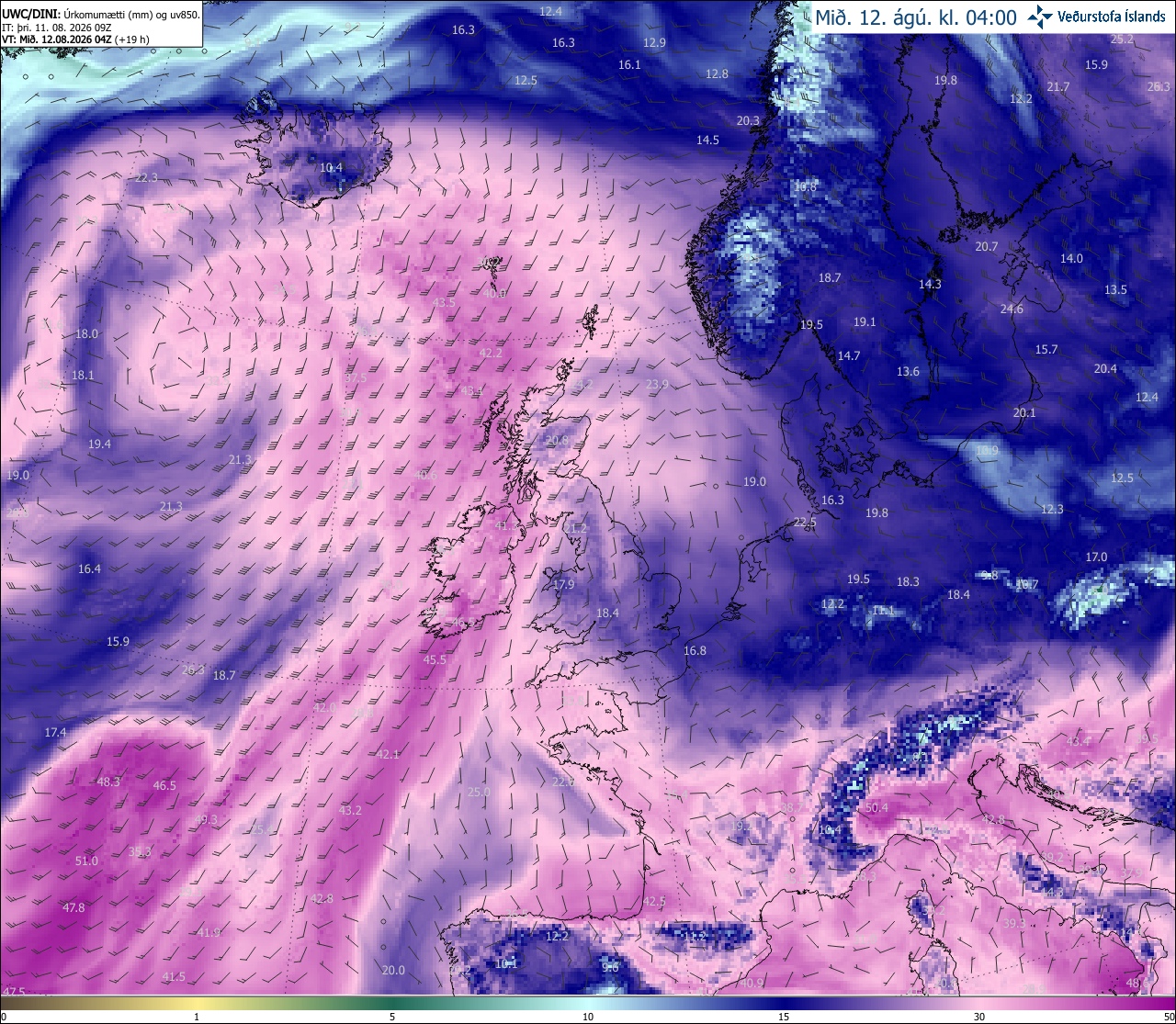1176x1024 pixels.
Task: Click the 25.0 value in Bay of Biscay
Action: pyautogui.click(x=479, y=792)
